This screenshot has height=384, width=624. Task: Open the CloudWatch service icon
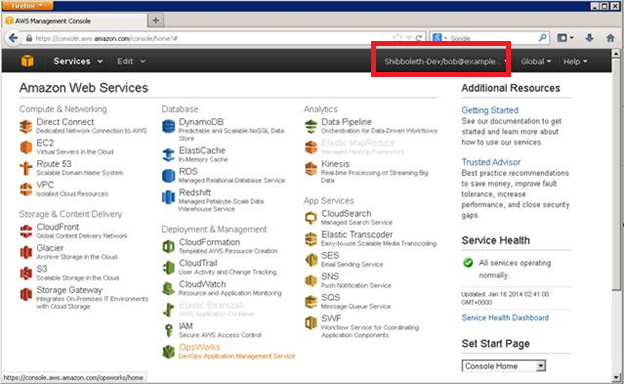click(x=168, y=288)
